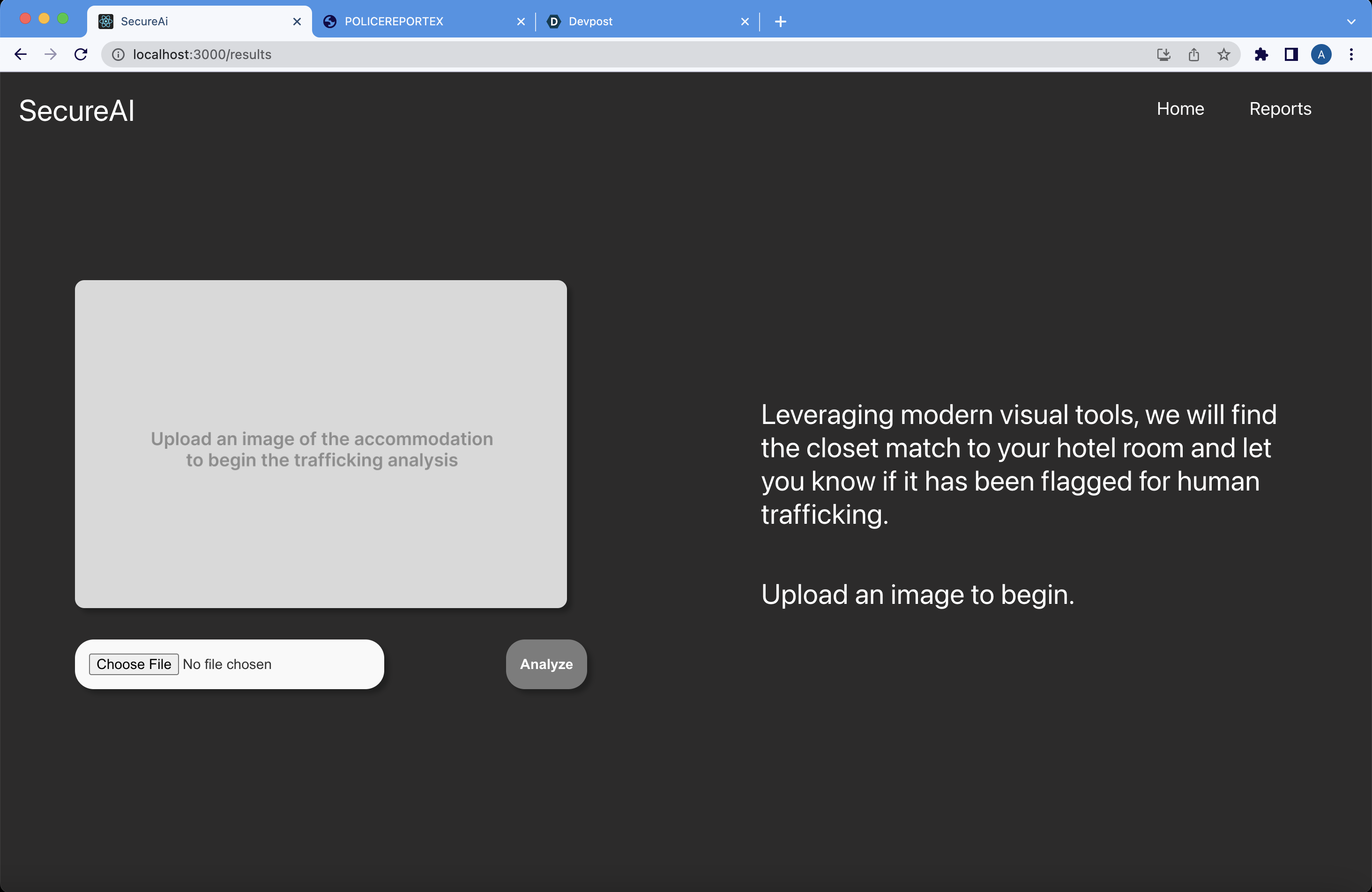Screen dimensions: 1372x892
Task: Toggle the browser side panel icon
Action: click(1291, 54)
